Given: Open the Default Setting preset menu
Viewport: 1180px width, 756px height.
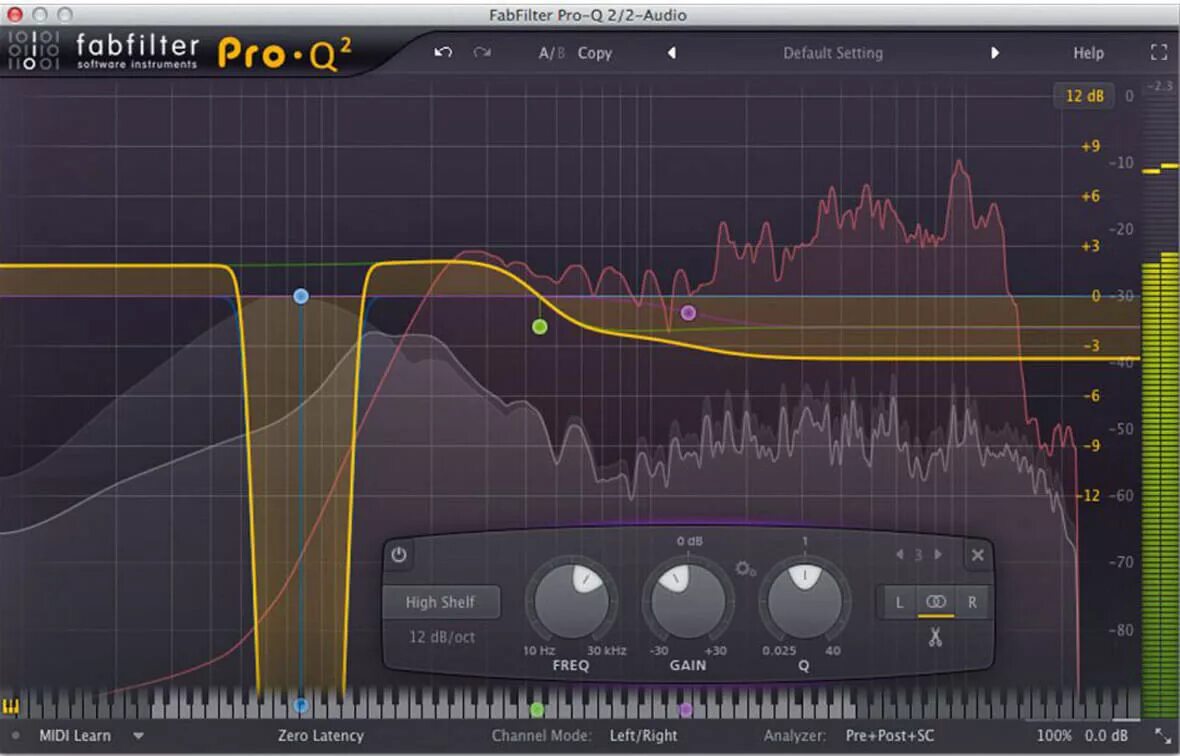Looking at the screenshot, I should pyautogui.click(x=833, y=53).
